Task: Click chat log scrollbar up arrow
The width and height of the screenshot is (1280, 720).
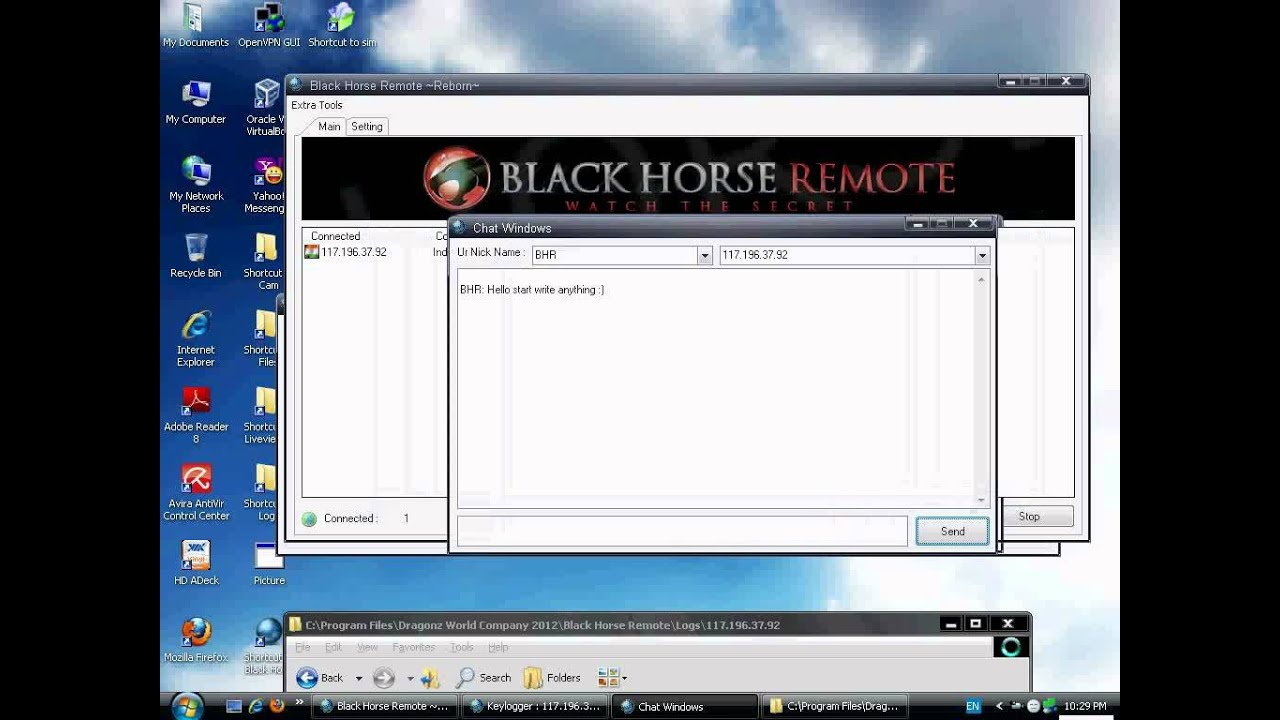Action: point(981,280)
